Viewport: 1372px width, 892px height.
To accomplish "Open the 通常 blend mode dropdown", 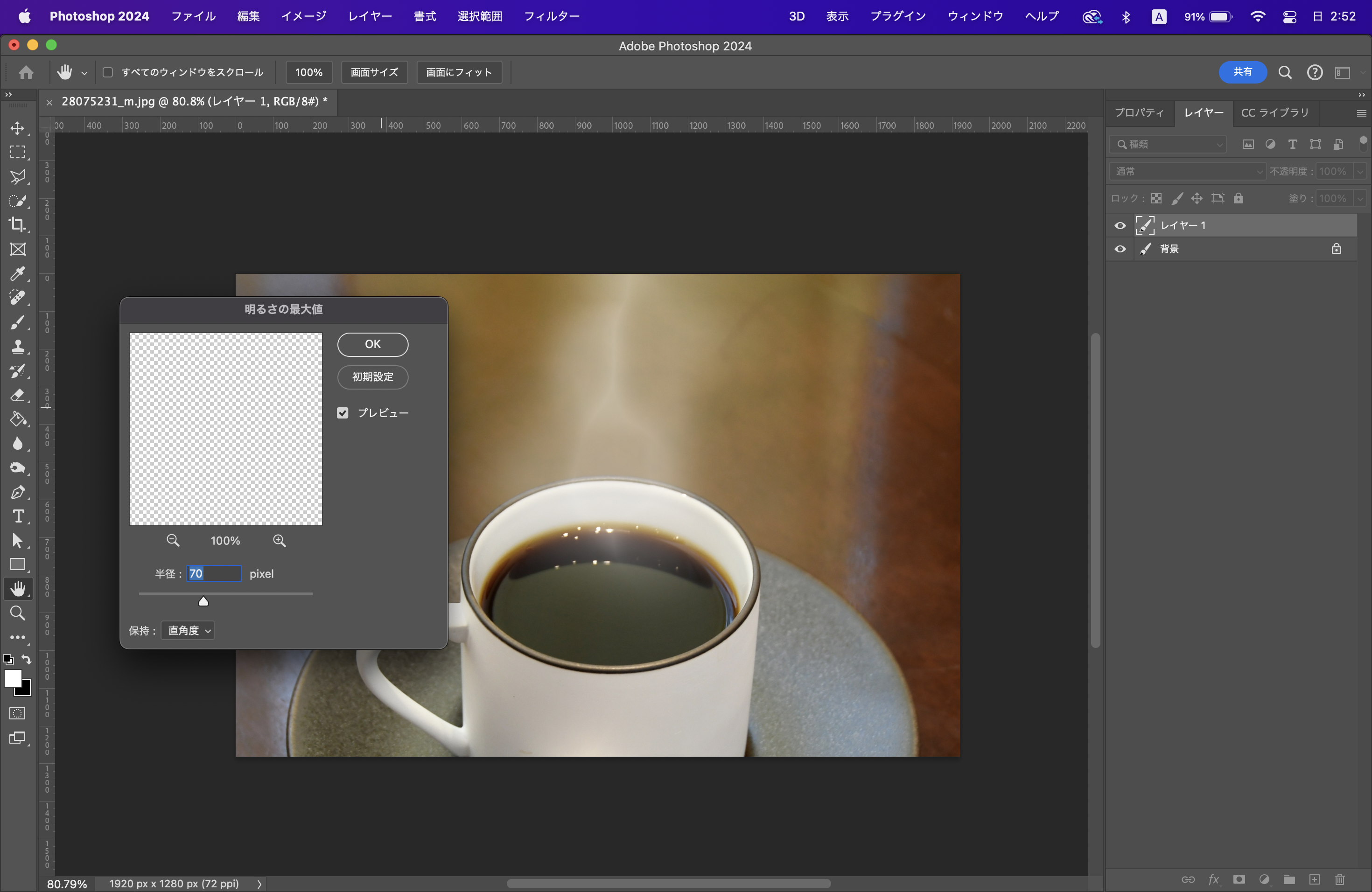I will (x=1188, y=172).
